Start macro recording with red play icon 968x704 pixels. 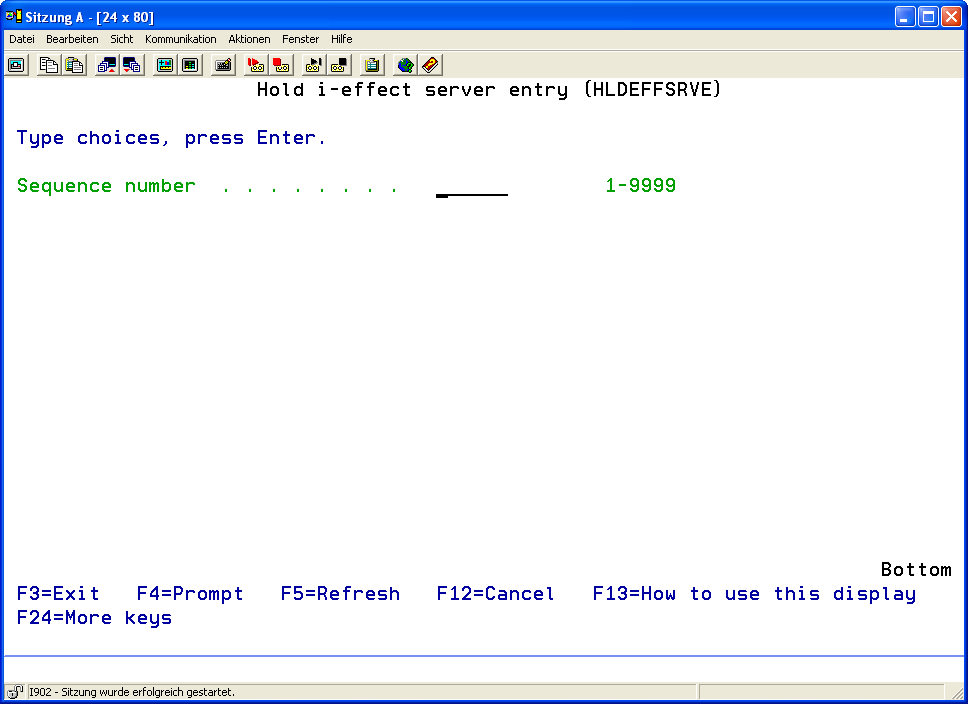point(256,65)
